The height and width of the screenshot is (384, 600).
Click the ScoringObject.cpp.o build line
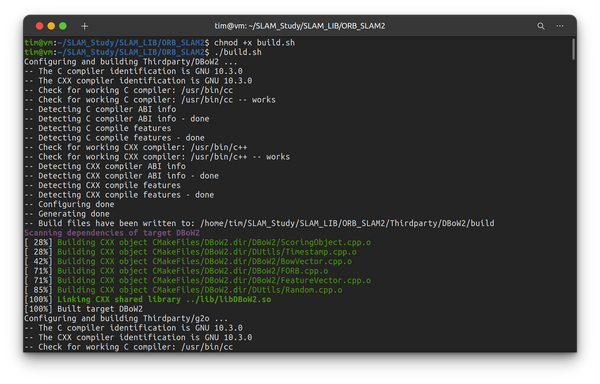point(197,242)
